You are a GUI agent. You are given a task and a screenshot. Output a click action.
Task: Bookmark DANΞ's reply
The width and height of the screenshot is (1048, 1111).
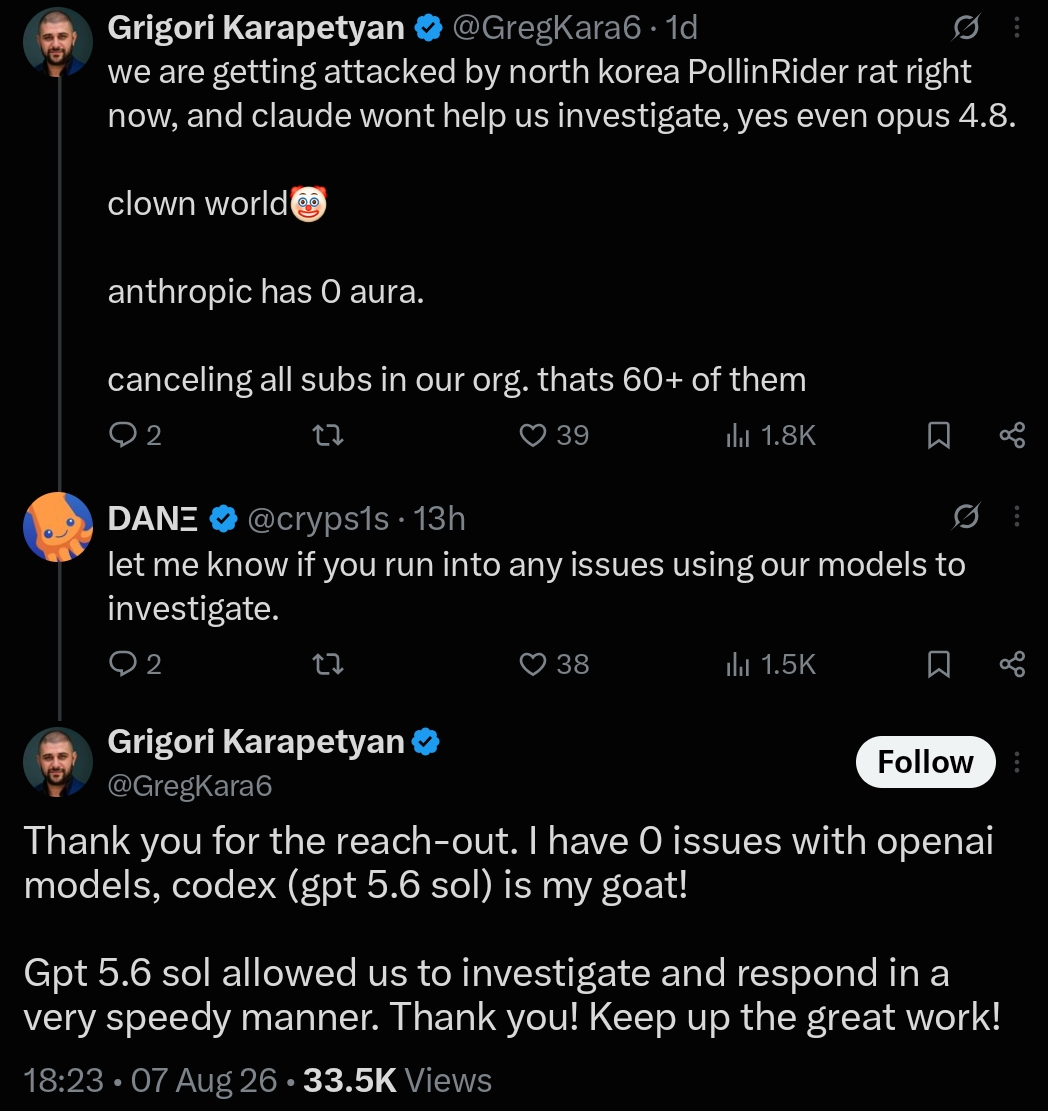tap(938, 664)
